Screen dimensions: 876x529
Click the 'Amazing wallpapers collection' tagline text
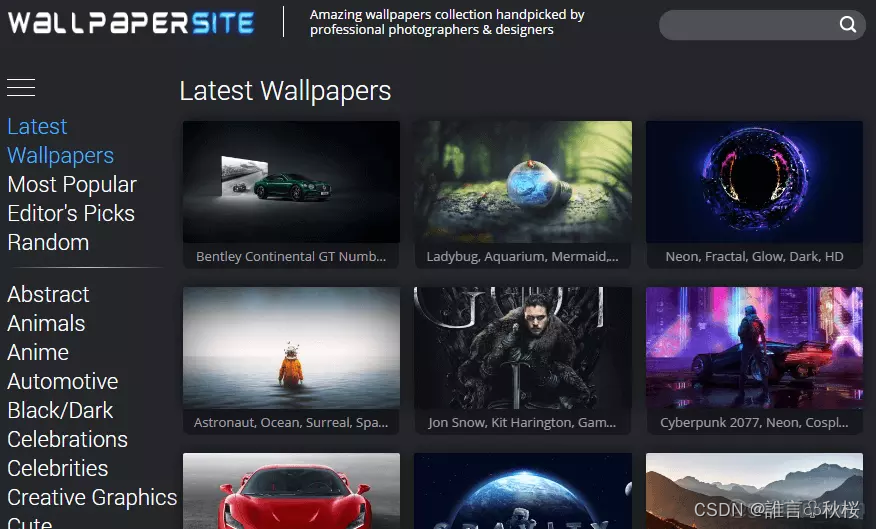coord(447,22)
